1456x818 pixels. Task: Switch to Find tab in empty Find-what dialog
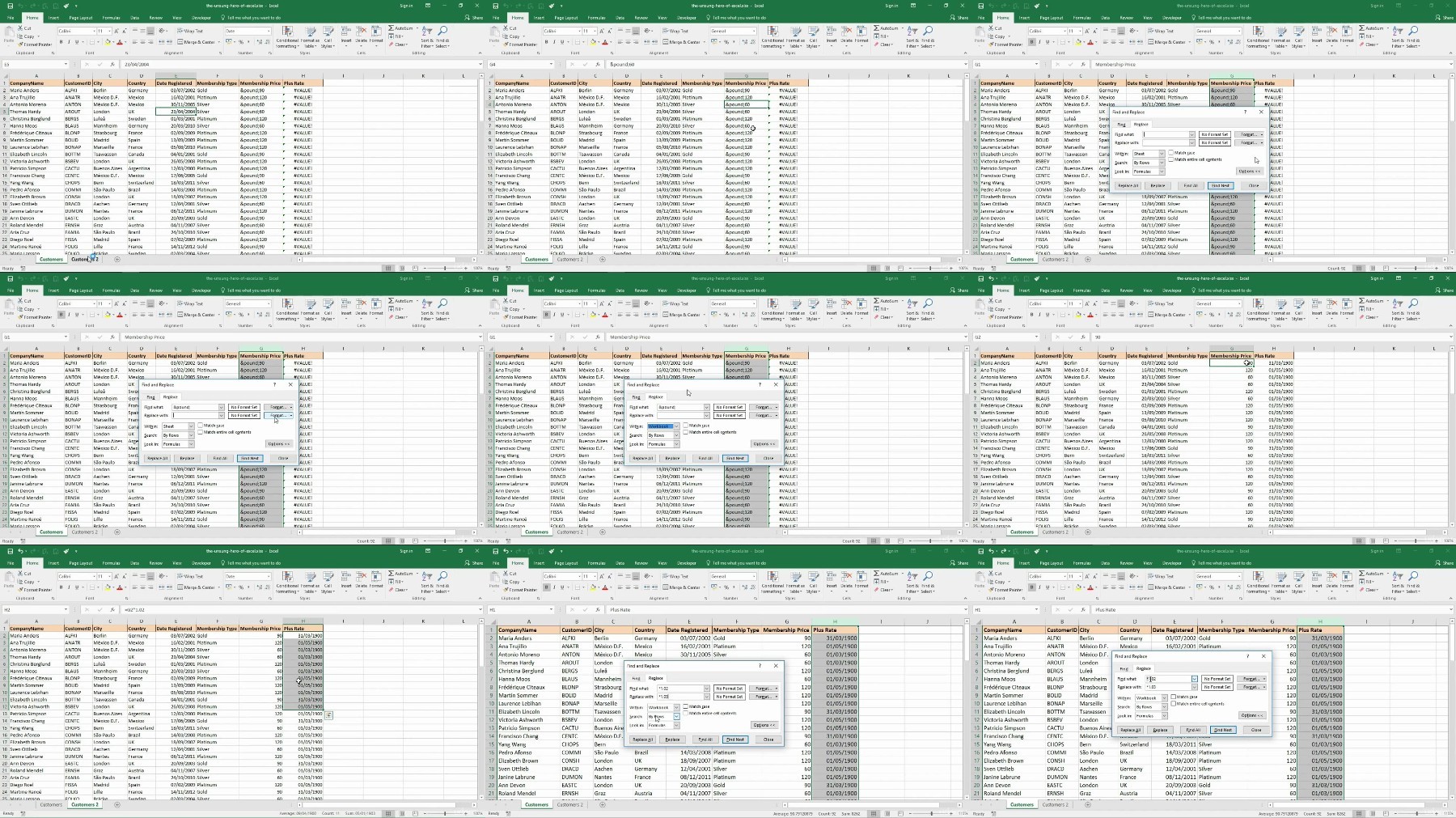tap(1121, 125)
